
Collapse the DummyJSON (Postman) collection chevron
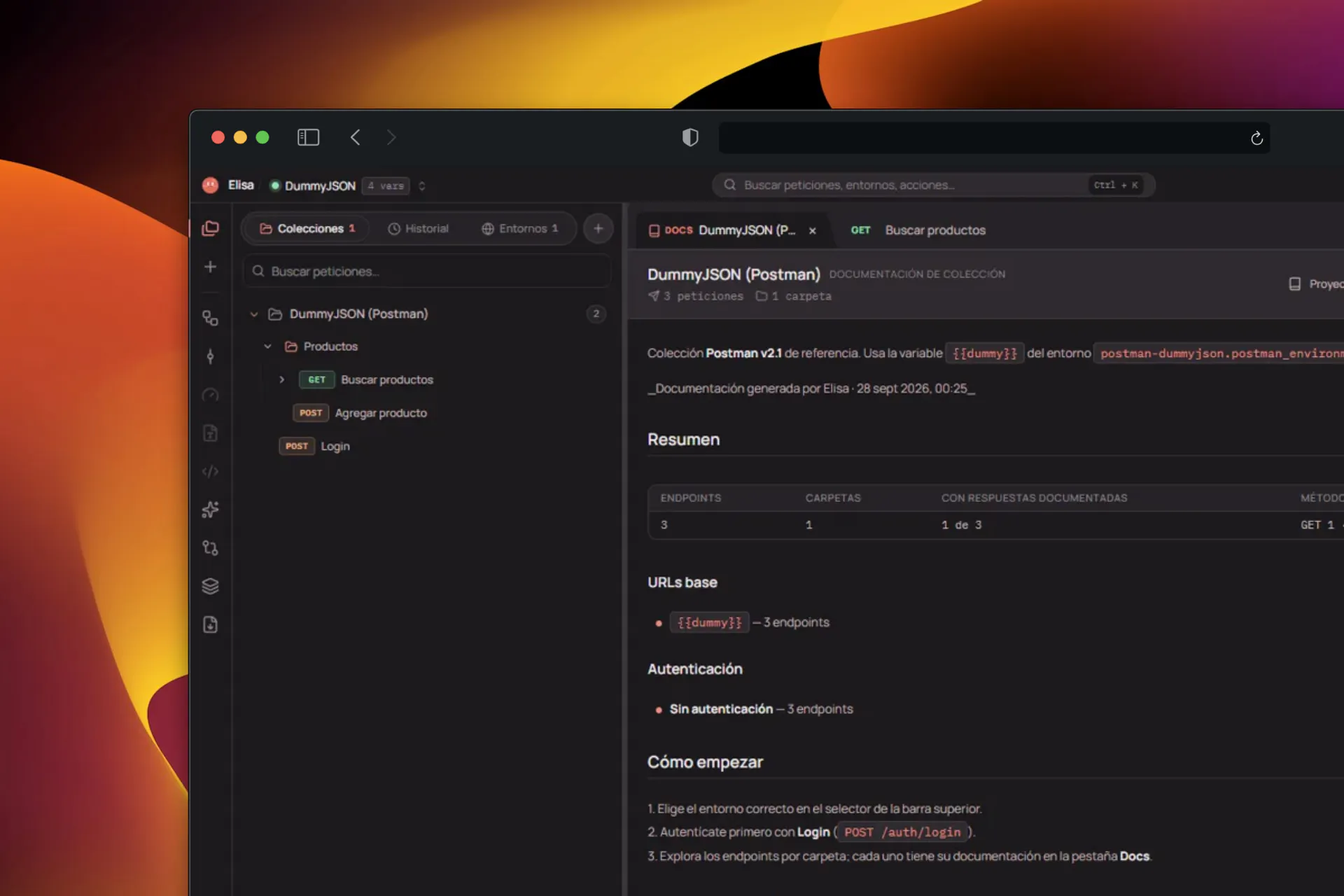point(254,314)
